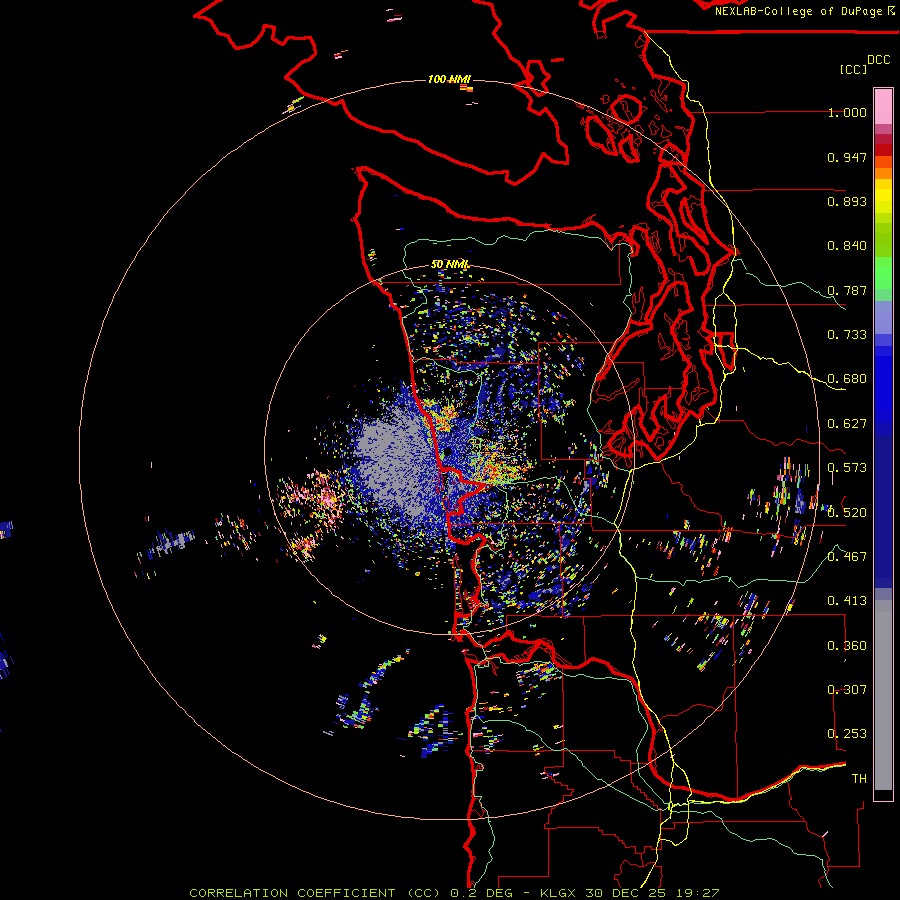Viewport: 900px width, 900px height.
Task: Select the TH threshold label
Action: click(859, 779)
